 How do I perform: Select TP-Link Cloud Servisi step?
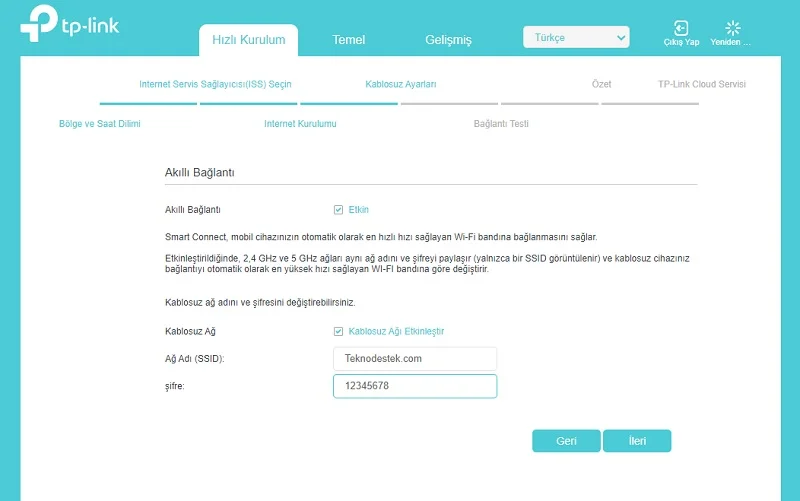click(701, 85)
